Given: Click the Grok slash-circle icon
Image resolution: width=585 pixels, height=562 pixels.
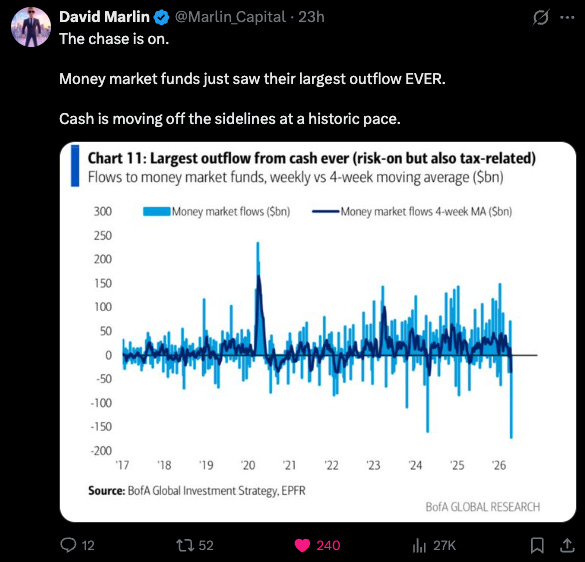Looking at the screenshot, I should tap(541, 17).
